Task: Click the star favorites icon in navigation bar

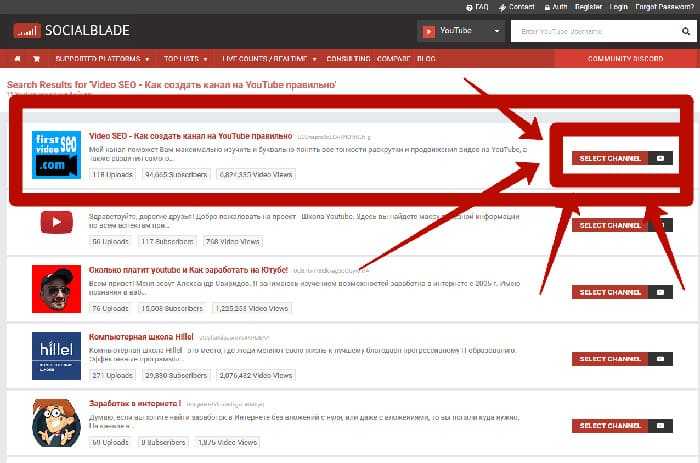Action: click(37, 59)
